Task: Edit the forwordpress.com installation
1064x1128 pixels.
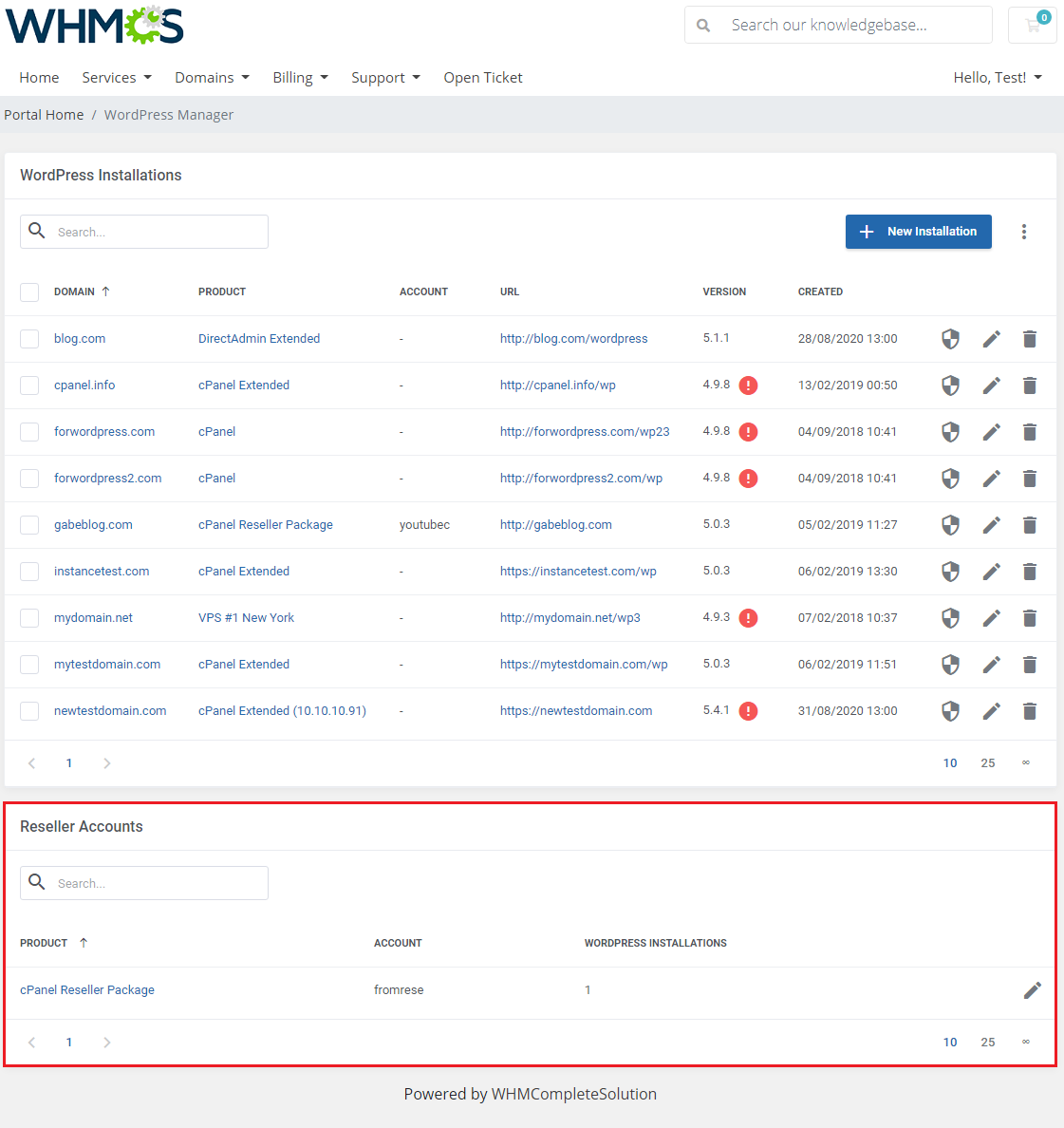Action: pyautogui.click(x=991, y=432)
